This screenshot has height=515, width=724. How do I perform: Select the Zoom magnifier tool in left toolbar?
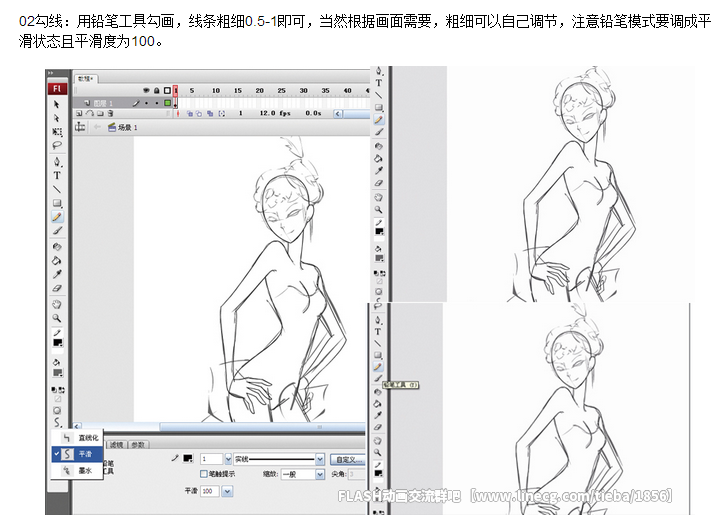coord(57,318)
